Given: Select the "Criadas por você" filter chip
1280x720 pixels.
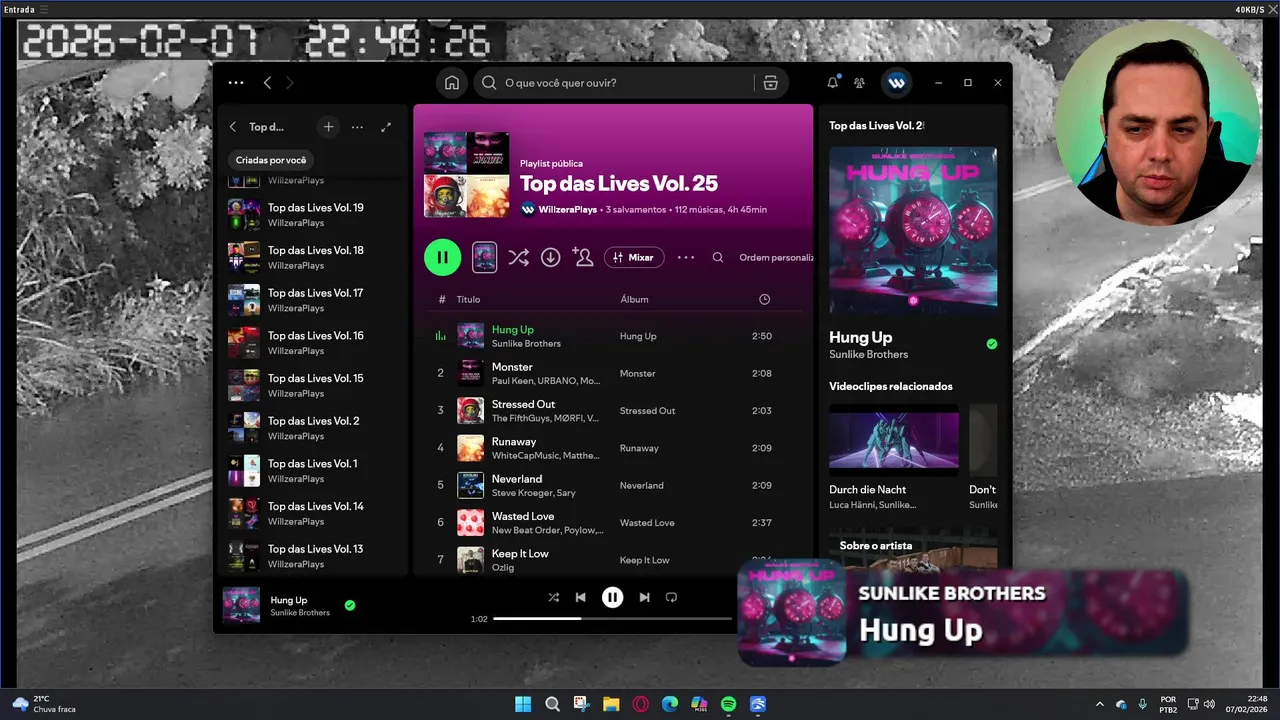Looking at the screenshot, I should (271, 160).
